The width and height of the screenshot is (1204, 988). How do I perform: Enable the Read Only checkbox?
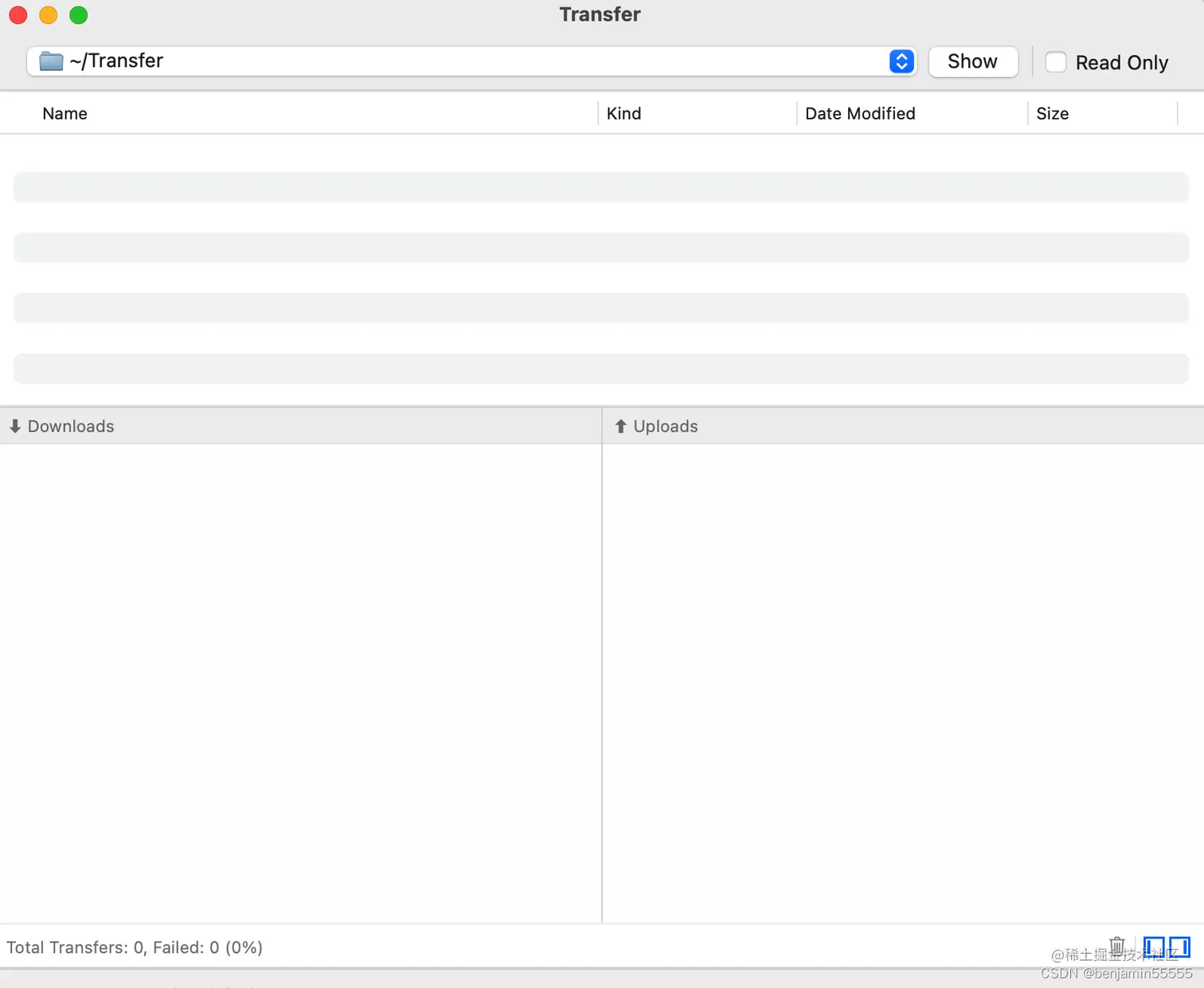pos(1056,62)
